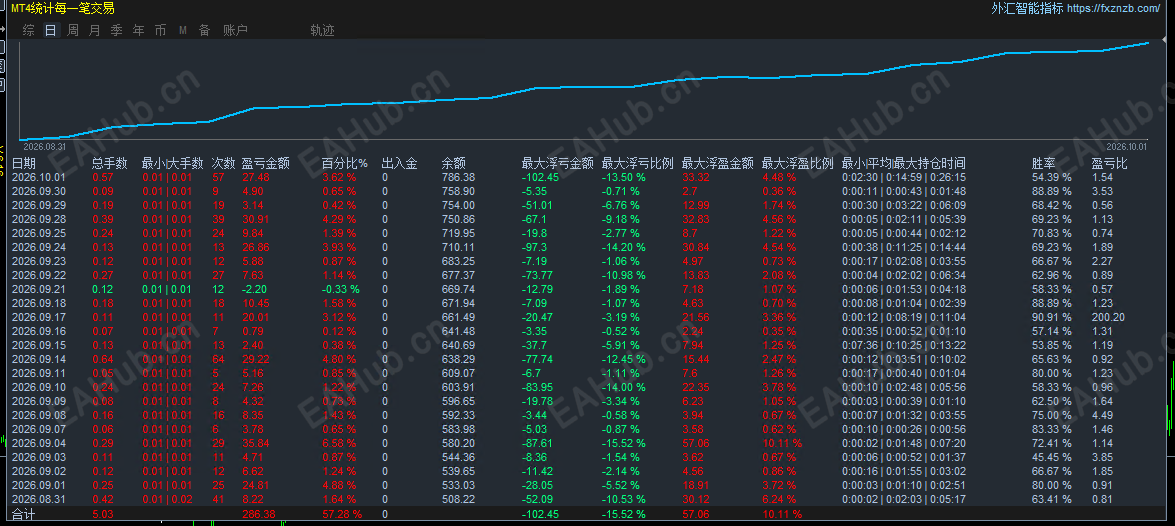Click the profit amount 35.84
The height and width of the screenshot is (526, 1175).
255,443
